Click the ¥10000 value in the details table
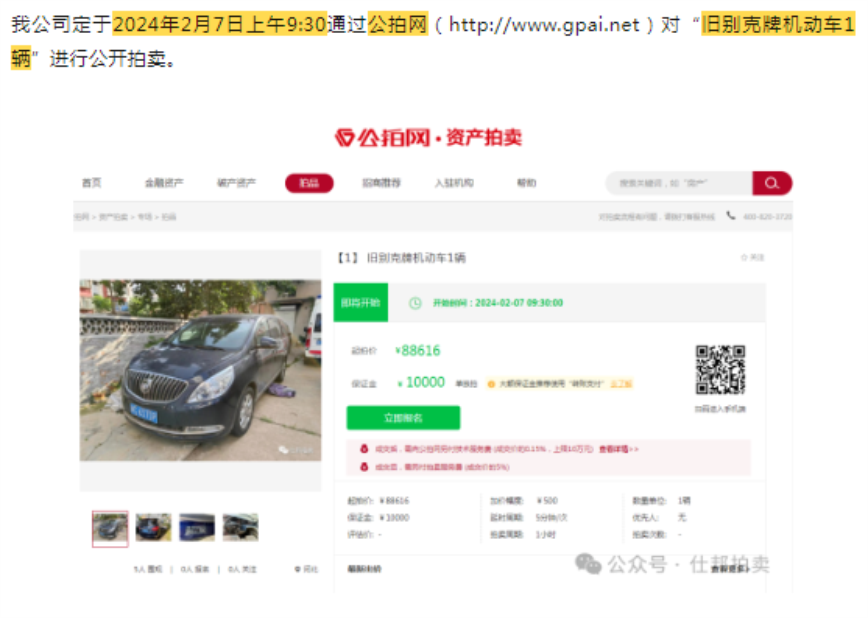Screen dimensions: 868x618 [395, 518]
